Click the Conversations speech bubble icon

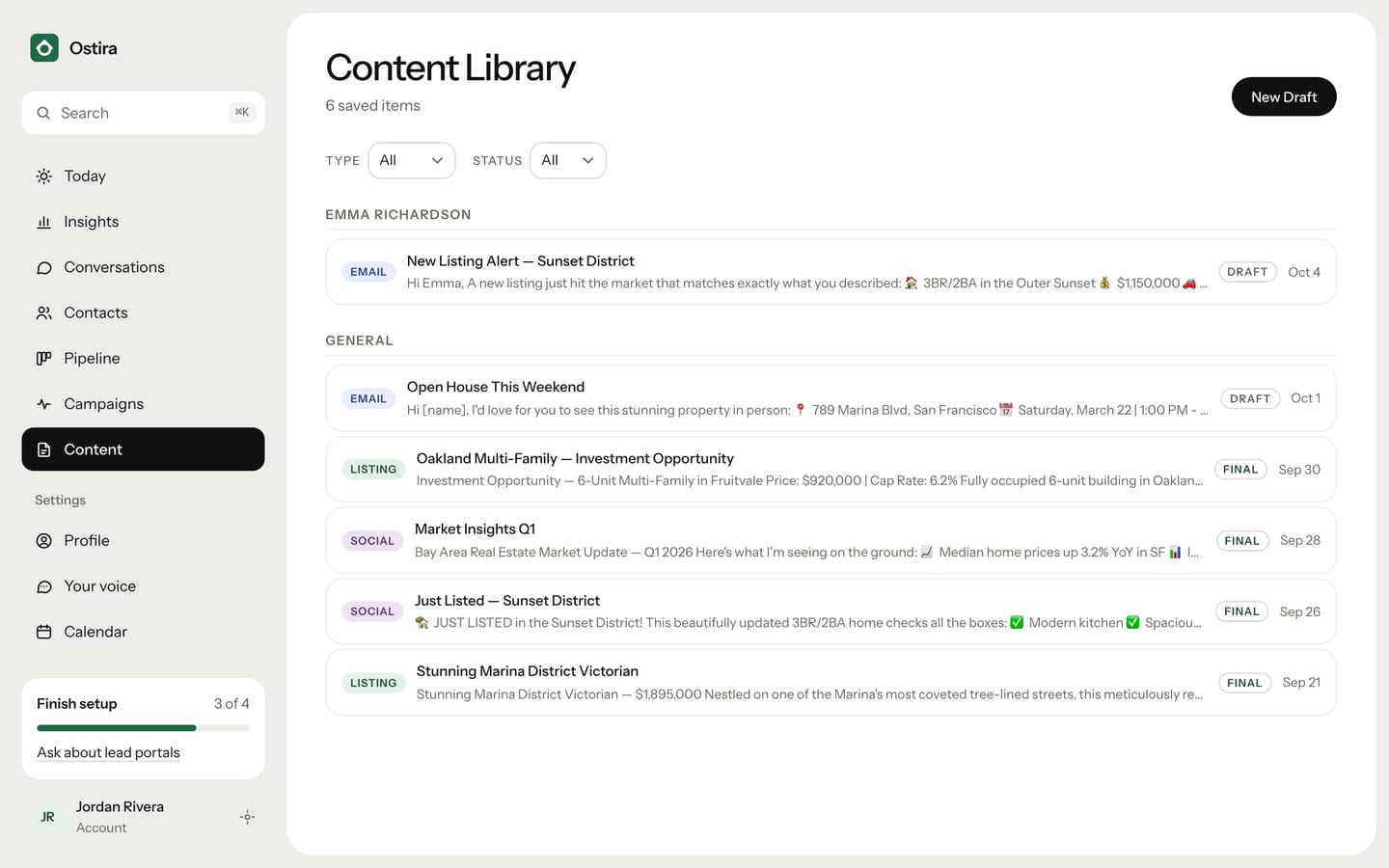click(43, 267)
